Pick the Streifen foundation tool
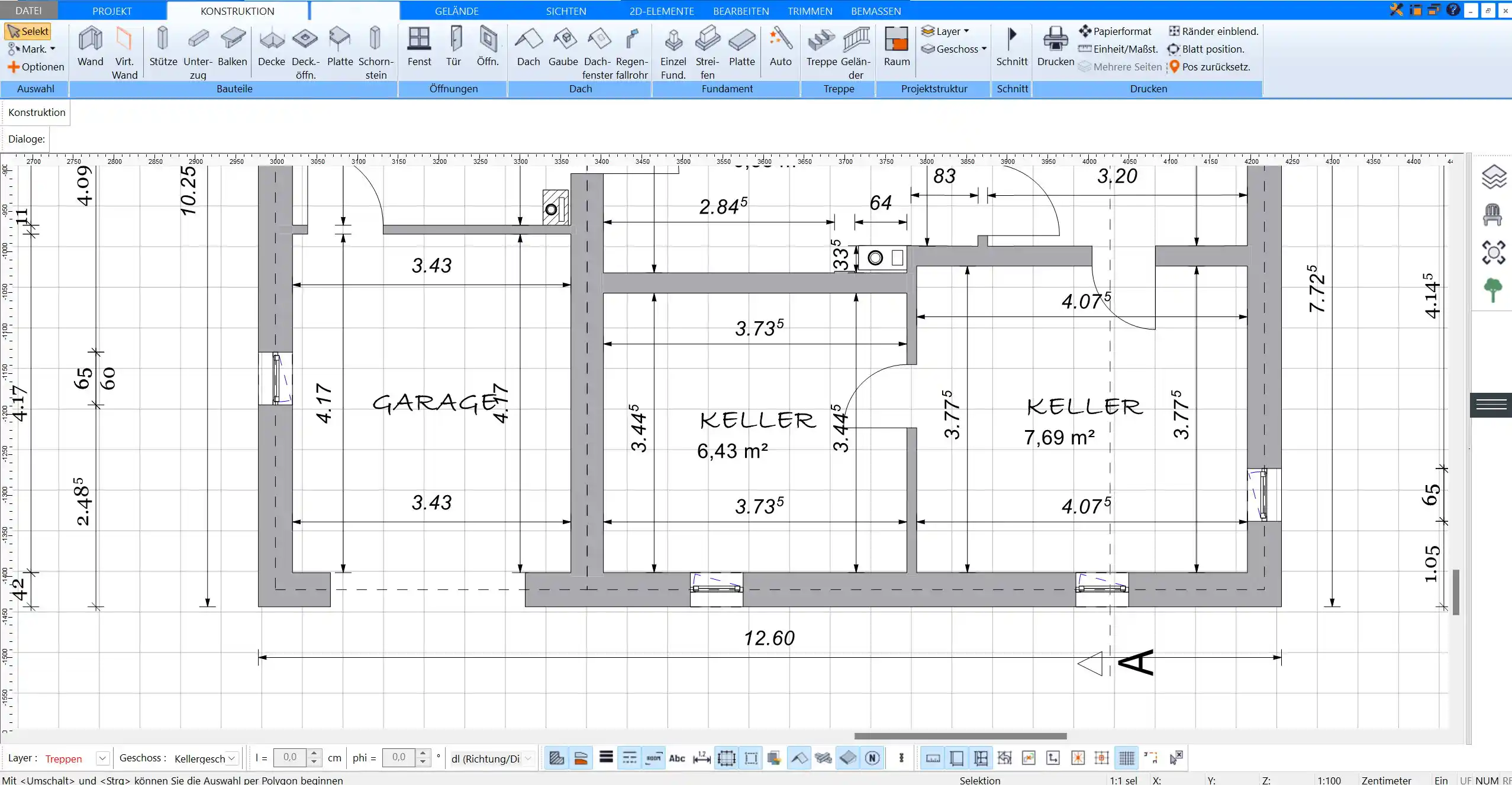1512x785 pixels. 708,53
